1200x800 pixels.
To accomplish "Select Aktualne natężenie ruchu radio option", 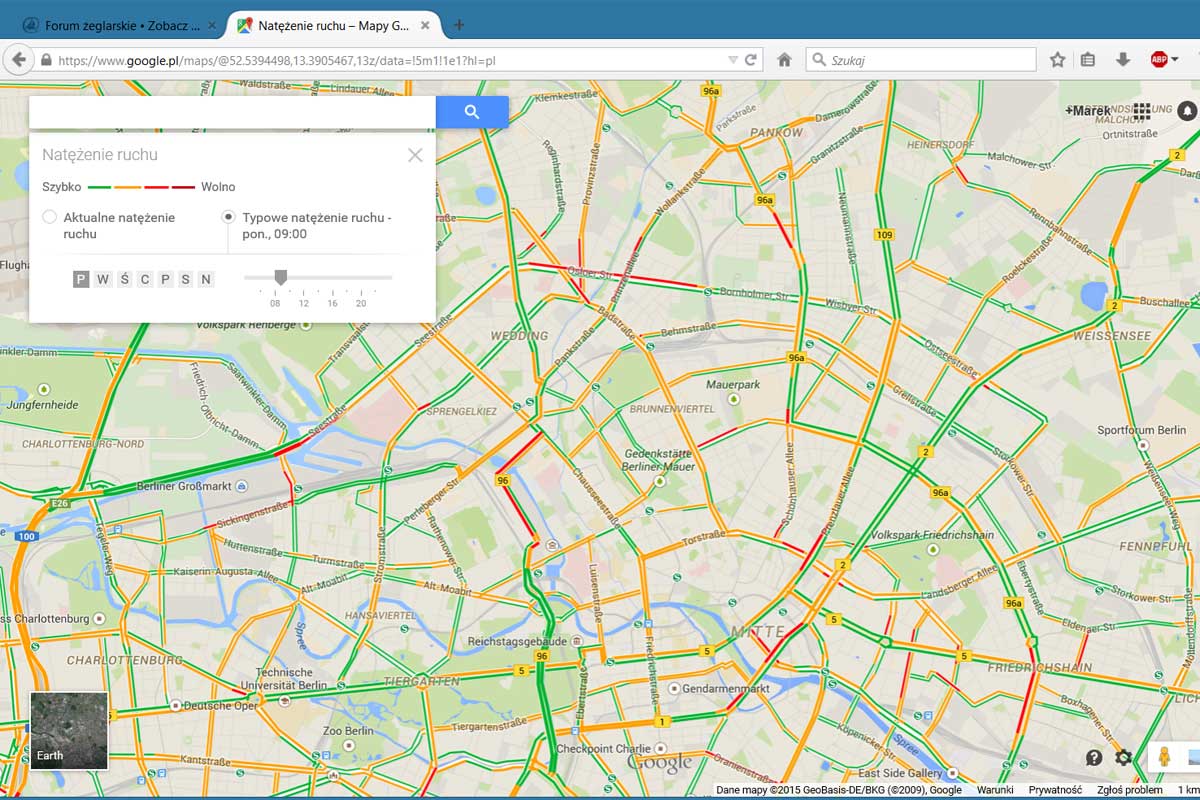I will click(49, 217).
